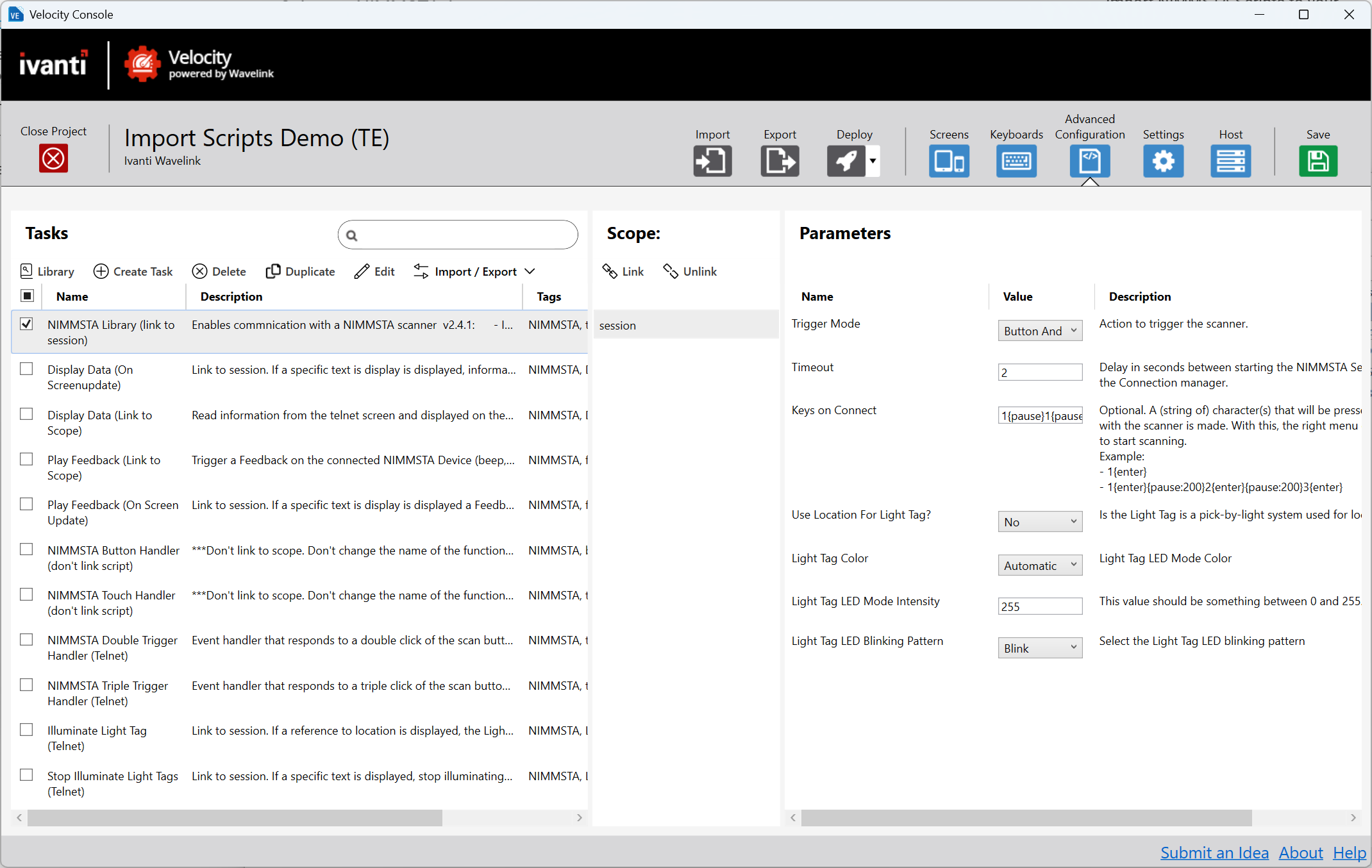The image size is (1372, 868).
Task: Check Play Feedback (Link to Scope) checkbox
Action: coord(26,459)
